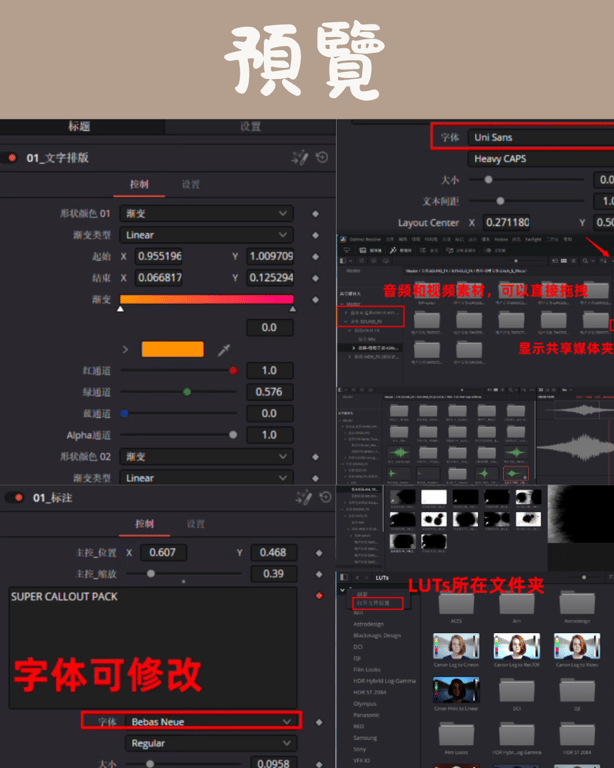The height and width of the screenshot is (768, 614).
Task: Pick a color with the eyedropper tool
Action: pyautogui.click(x=224, y=349)
